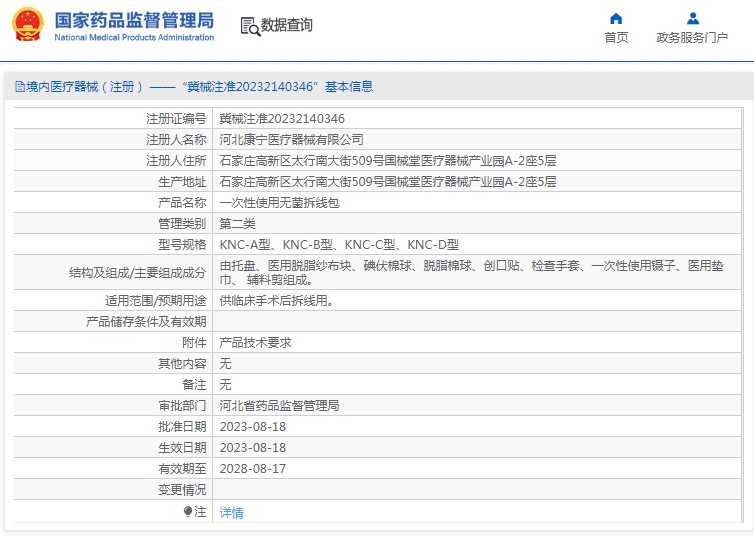Click the 首页 home icon
The image size is (754, 537).
click(616, 19)
